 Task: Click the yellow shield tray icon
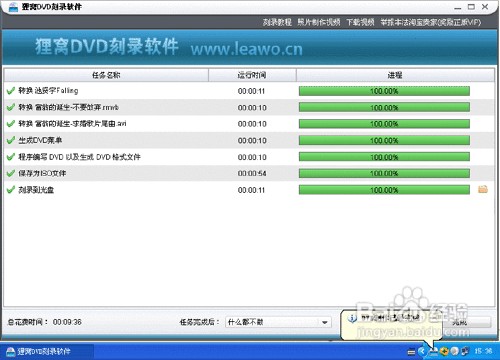444,351
